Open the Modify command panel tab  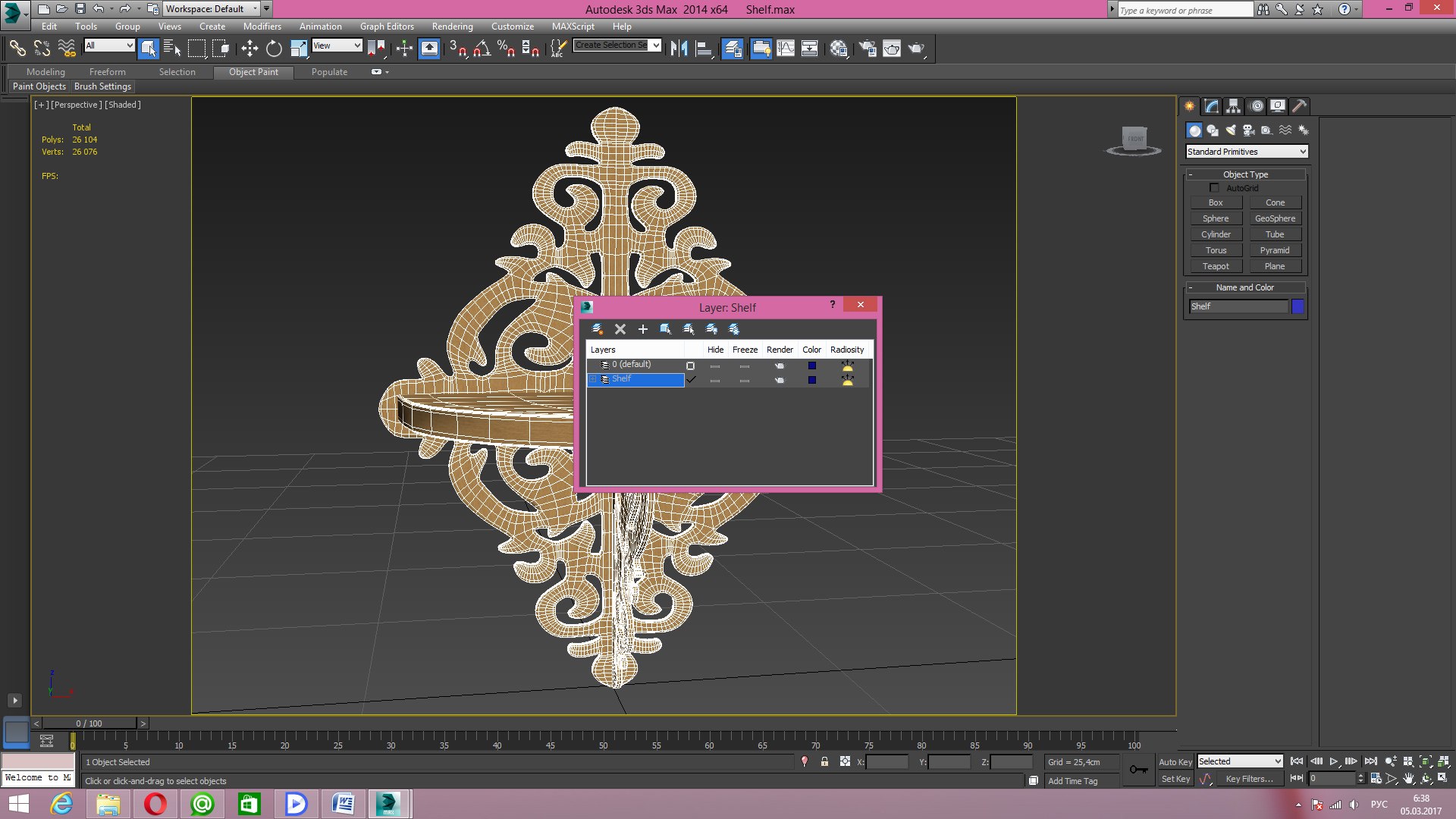[x=1211, y=106]
